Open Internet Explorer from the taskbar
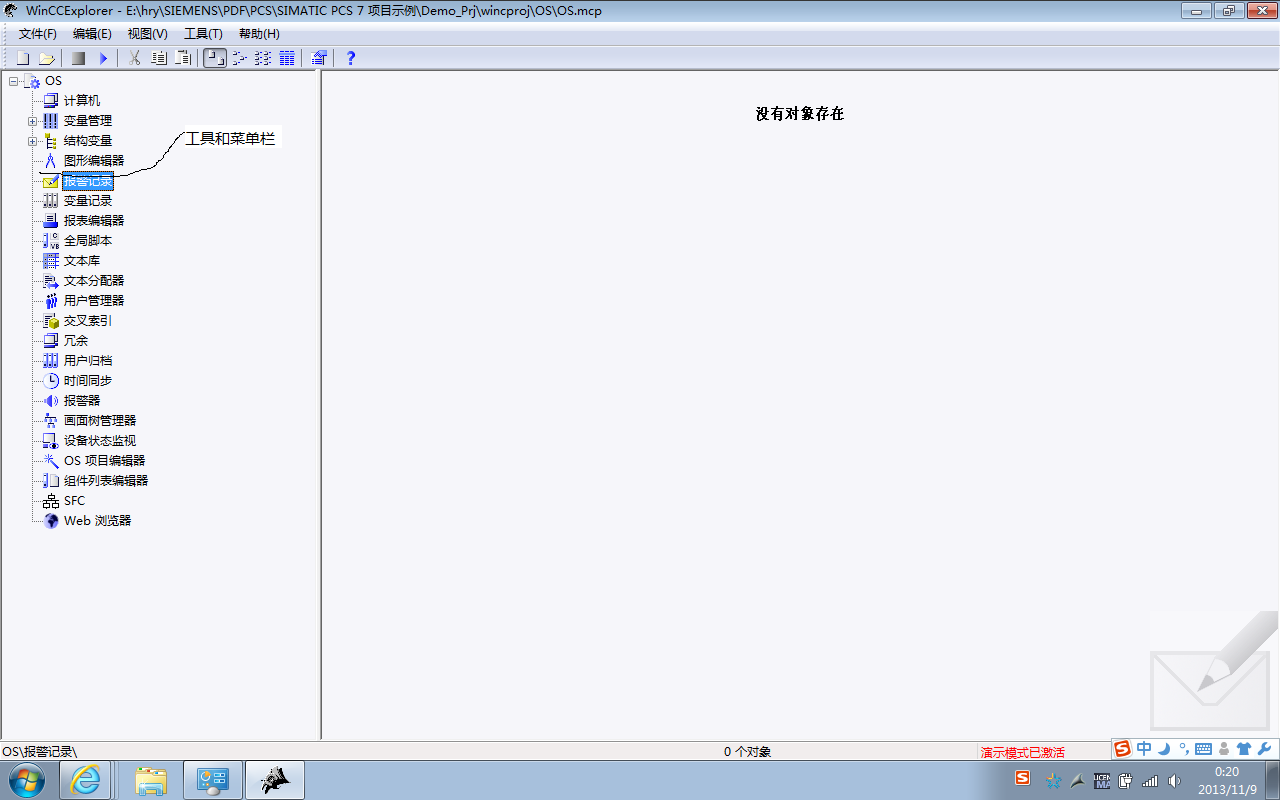The width and height of the screenshot is (1280, 800). point(86,780)
